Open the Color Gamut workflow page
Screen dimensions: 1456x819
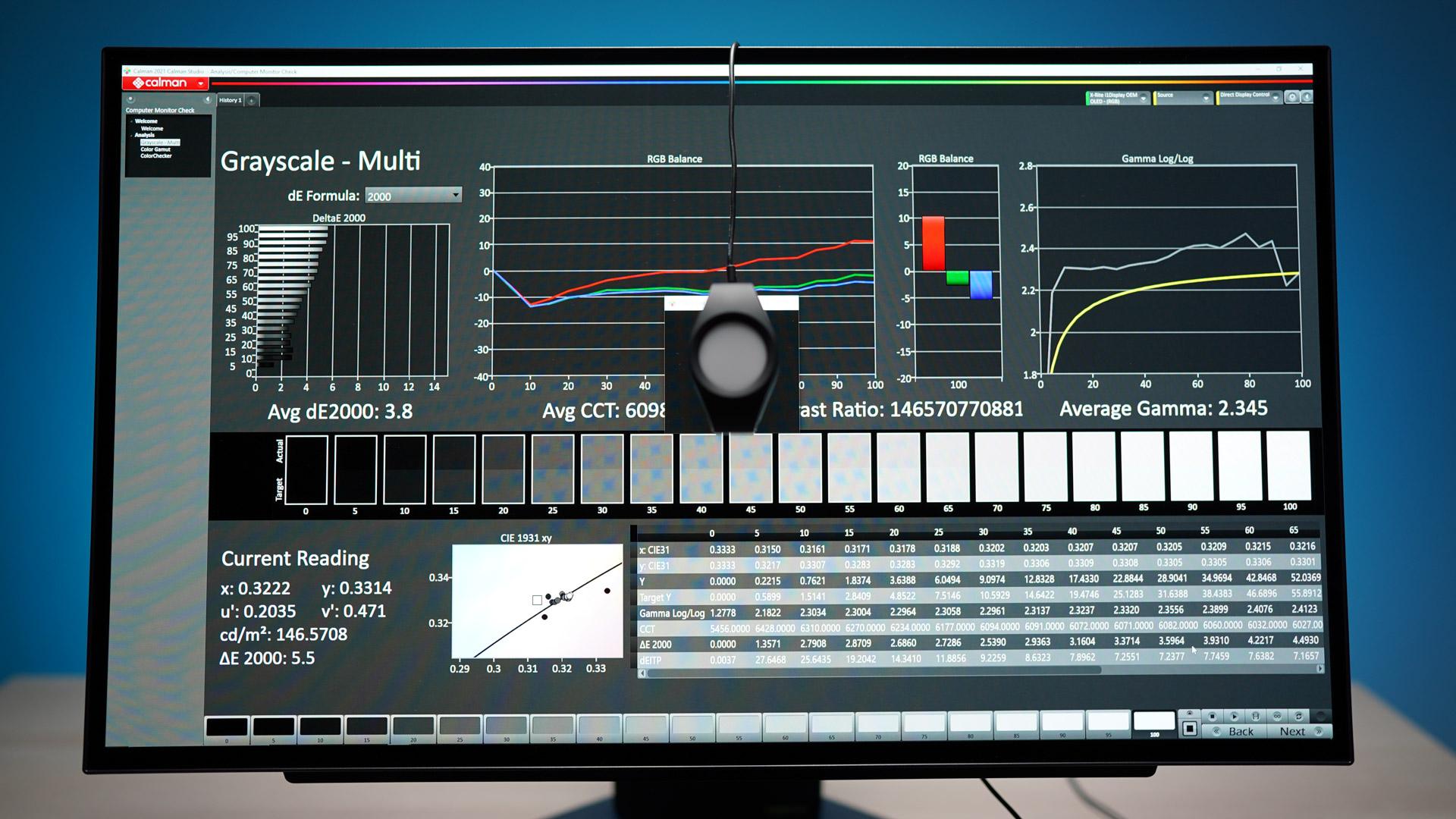click(155, 149)
